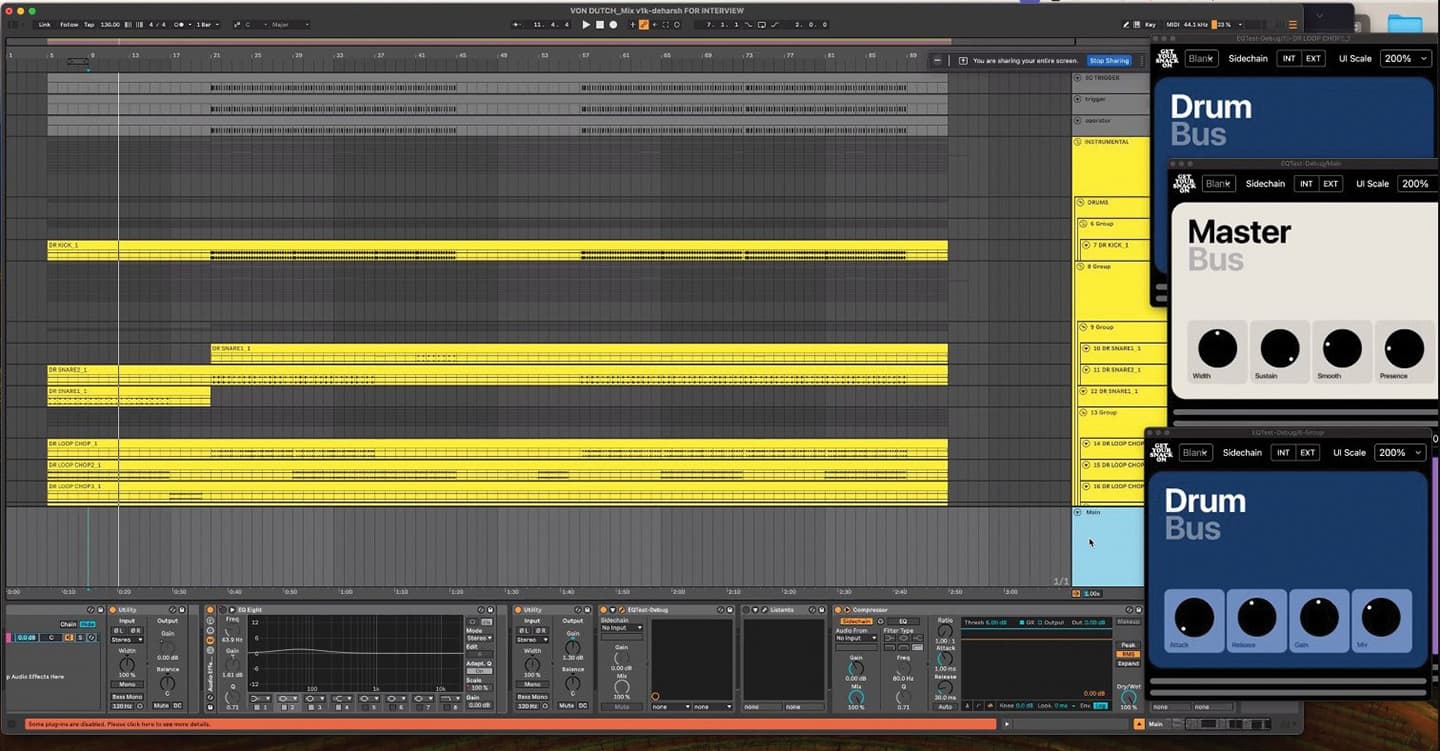Click the Width knob in Master Bus
Image resolution: width=1440 pixels, height=751 pixels.
coord(1217,348)
